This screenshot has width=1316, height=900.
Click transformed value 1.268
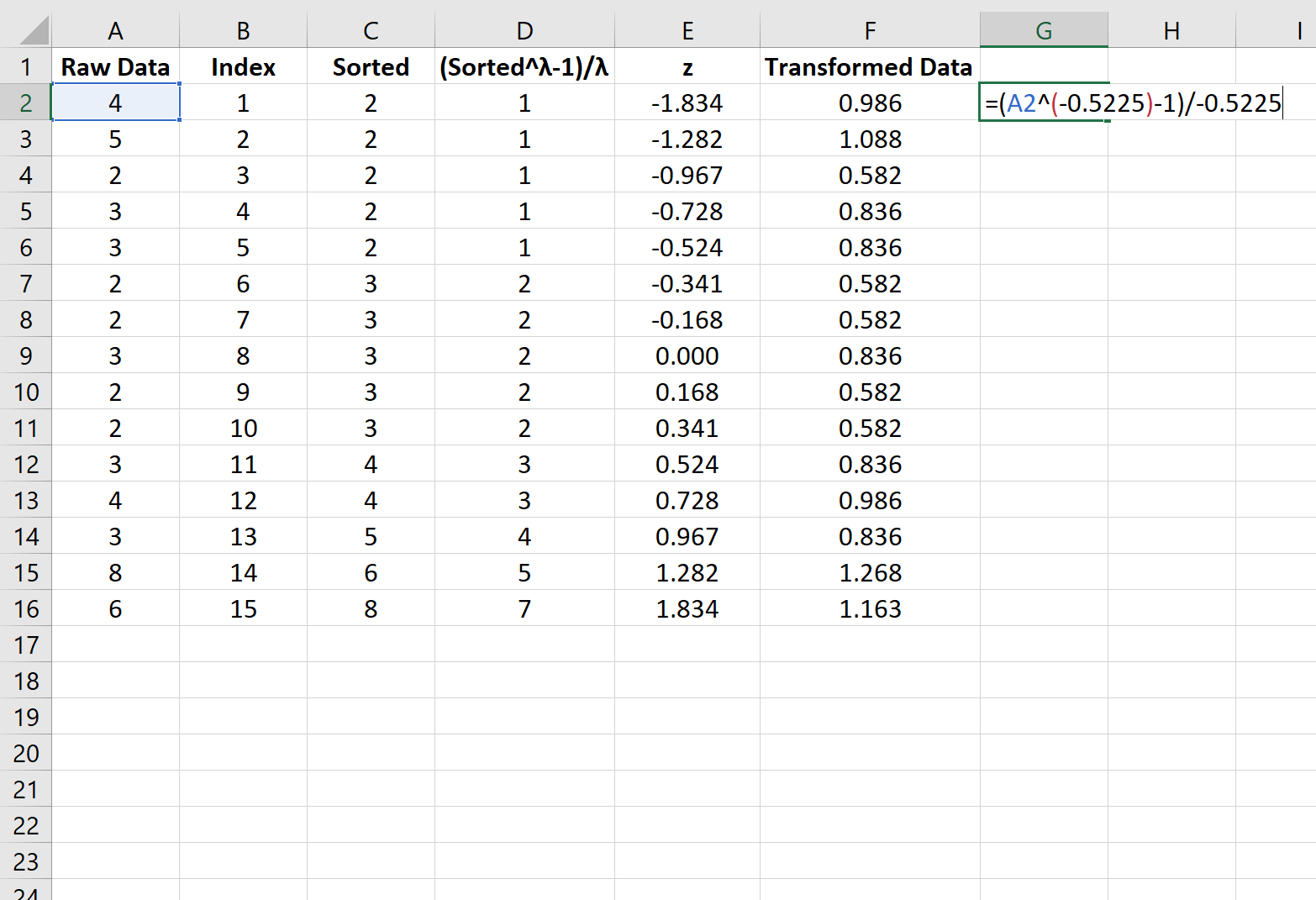pyautogui.click(x=870, y=572)
